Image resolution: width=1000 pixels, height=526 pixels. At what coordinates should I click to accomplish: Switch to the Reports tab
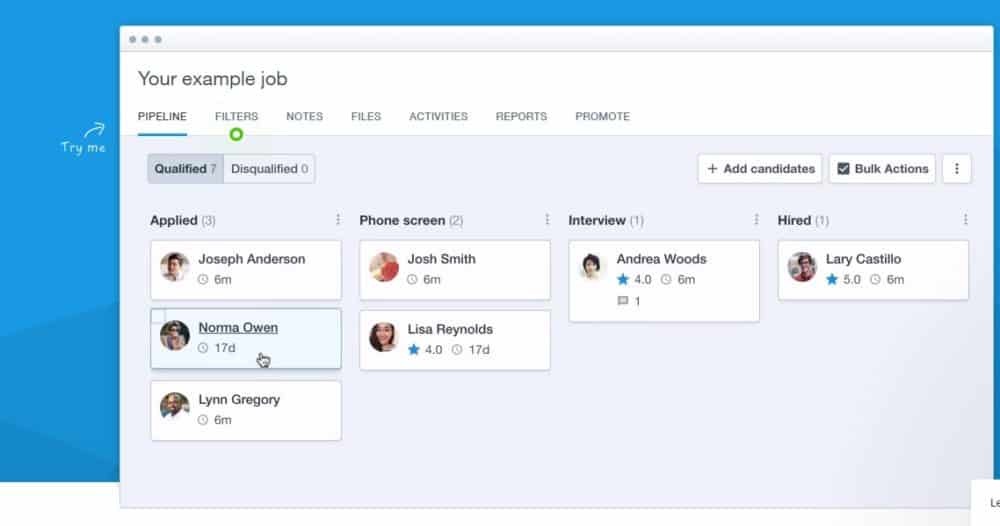521,116
